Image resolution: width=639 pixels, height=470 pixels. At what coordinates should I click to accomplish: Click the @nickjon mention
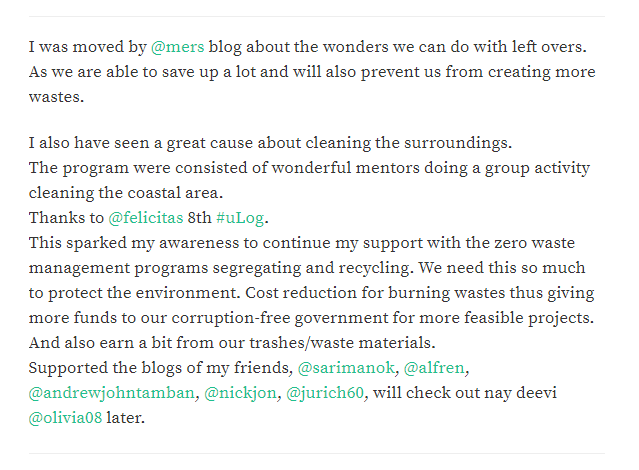(240, 393)
